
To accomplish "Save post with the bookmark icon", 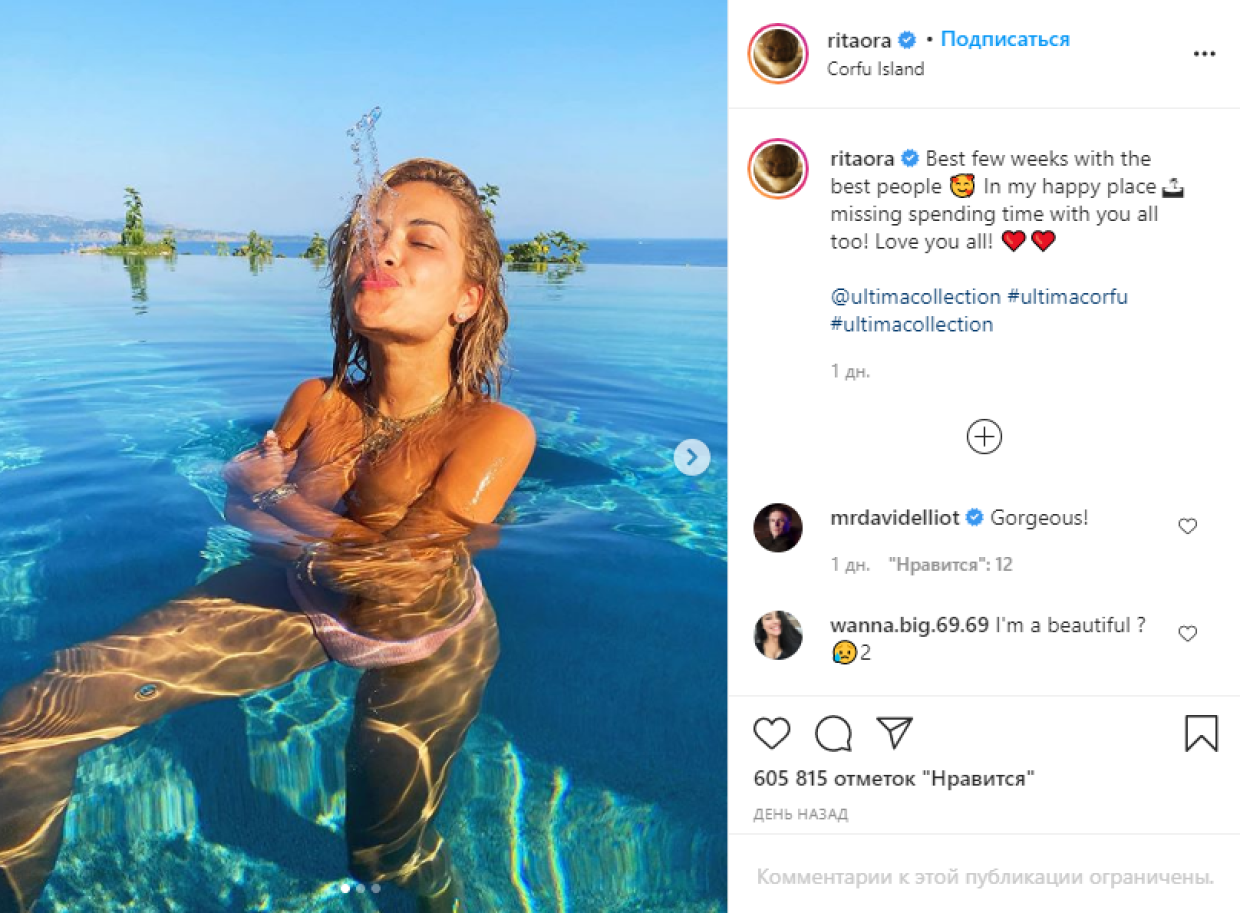I will (x=1201, y=733).
